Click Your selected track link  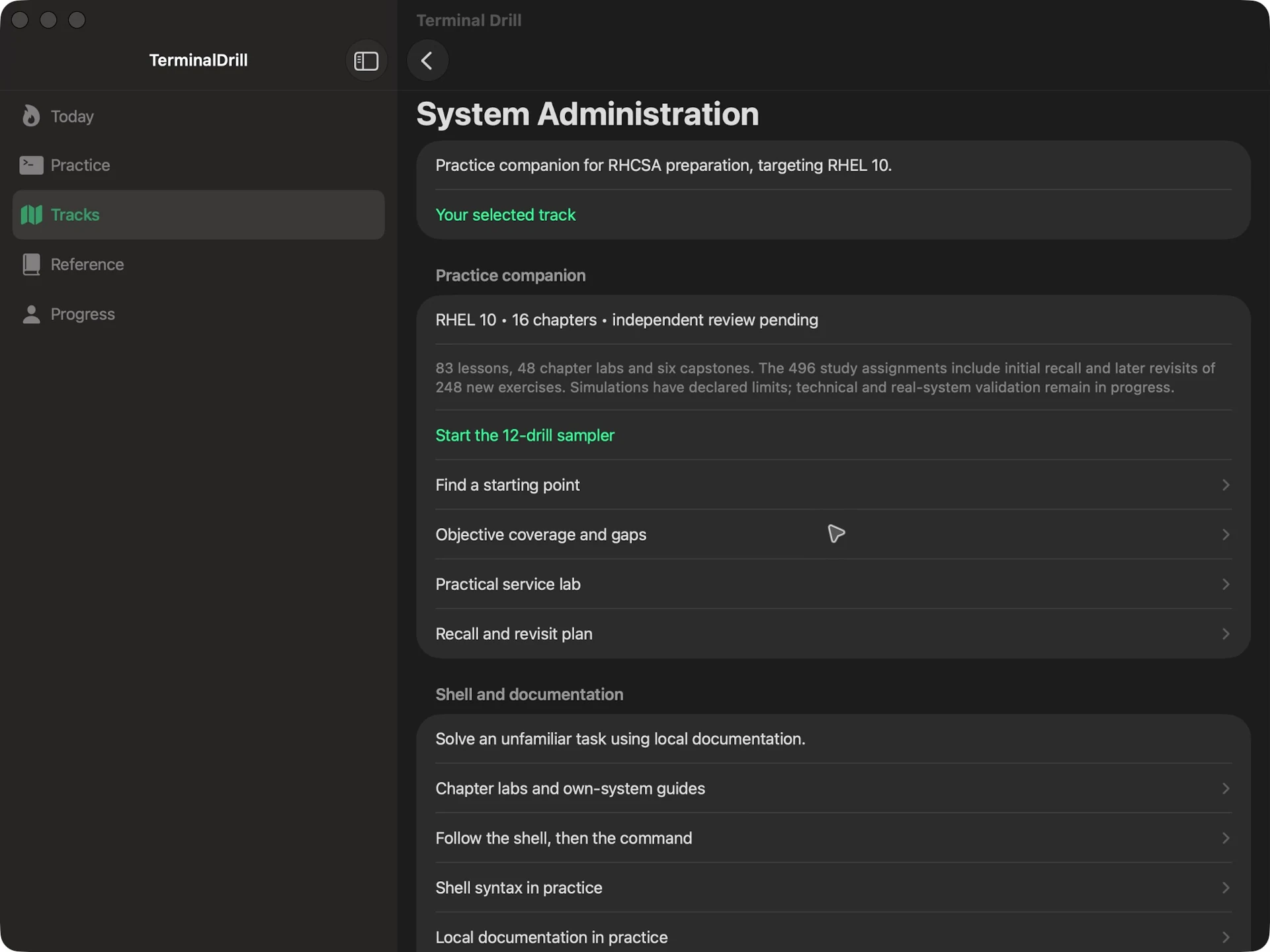(x=505, y=215)
